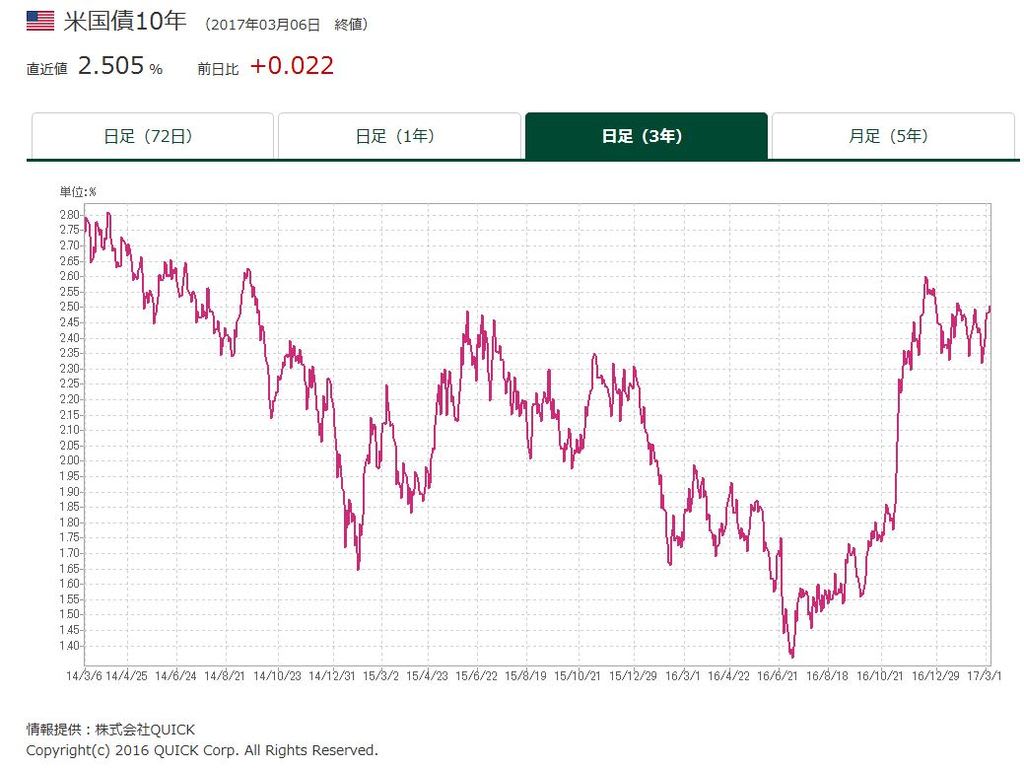Screen dimensions: 1024x768
Task: Click the 2.25 y-axis label
Action: point(69,383)
